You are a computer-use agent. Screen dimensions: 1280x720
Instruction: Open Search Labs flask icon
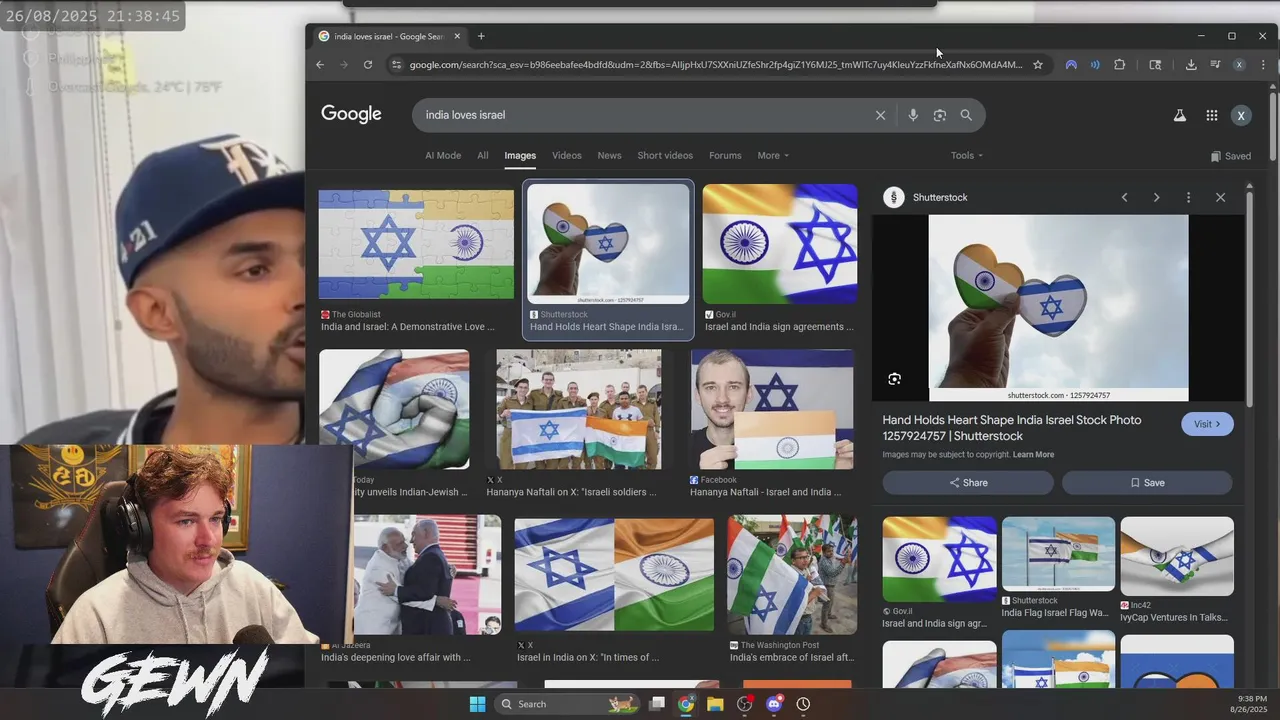point(1180,115)
